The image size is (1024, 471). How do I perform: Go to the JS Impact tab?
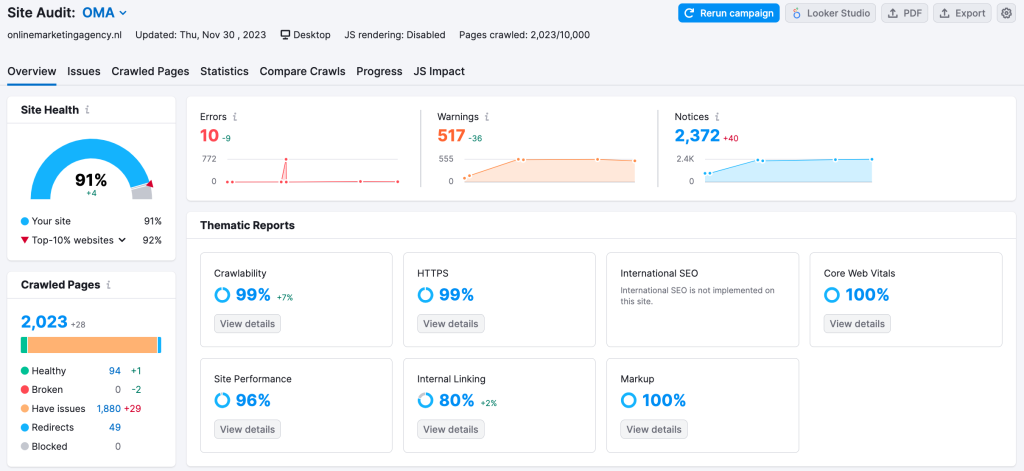pyautogui.click(x=439, y=71)
